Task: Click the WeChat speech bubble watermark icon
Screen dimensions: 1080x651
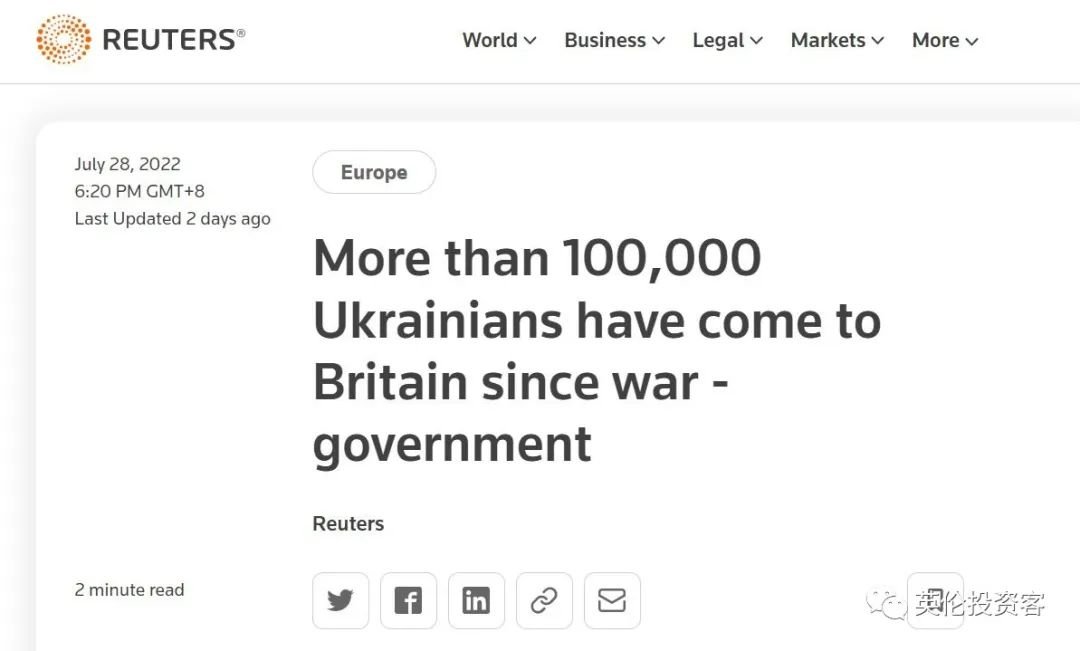Action: coord(886,603)
